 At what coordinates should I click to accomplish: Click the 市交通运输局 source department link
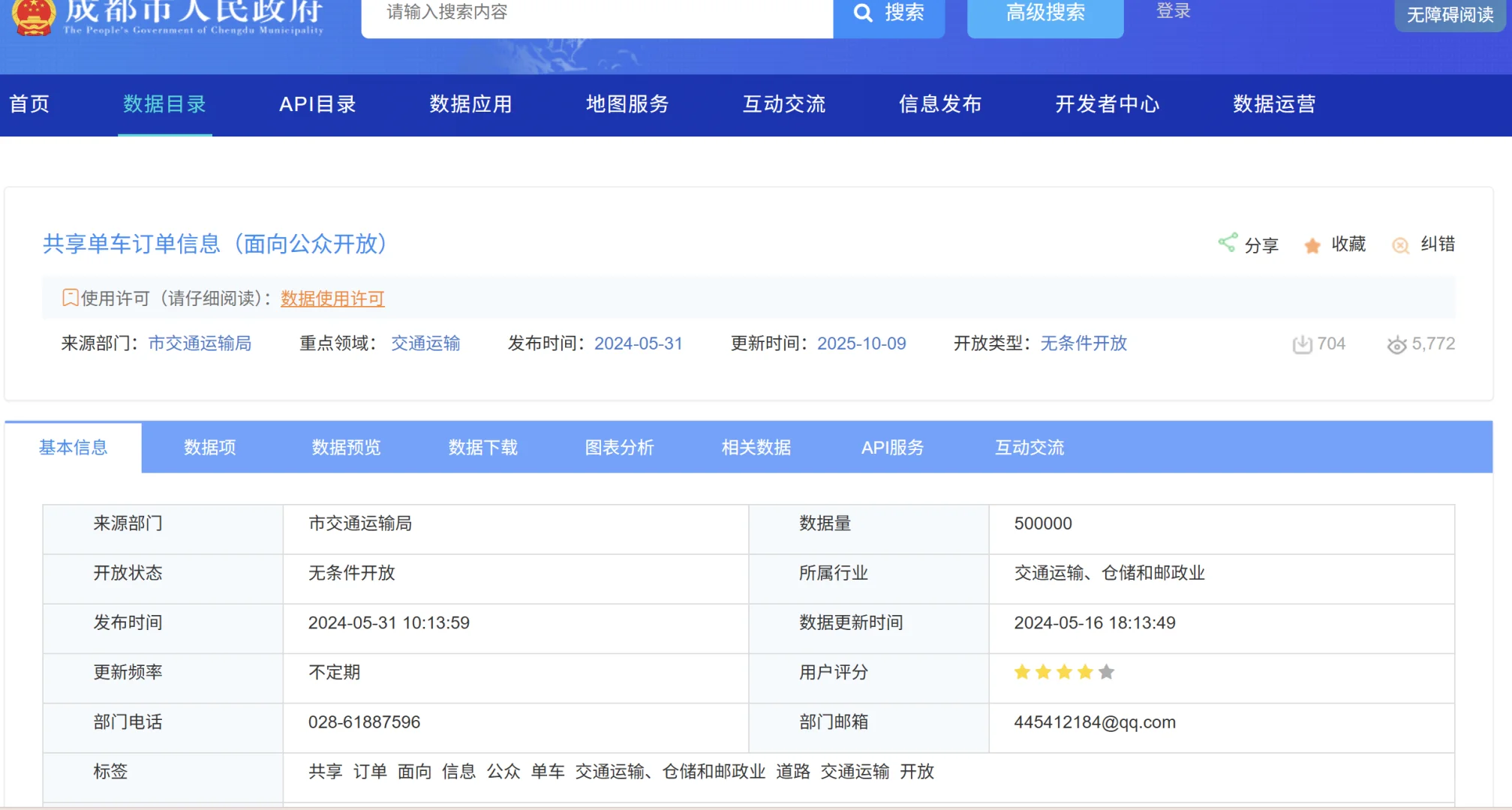pyautogui.click(x=200, y=343)
